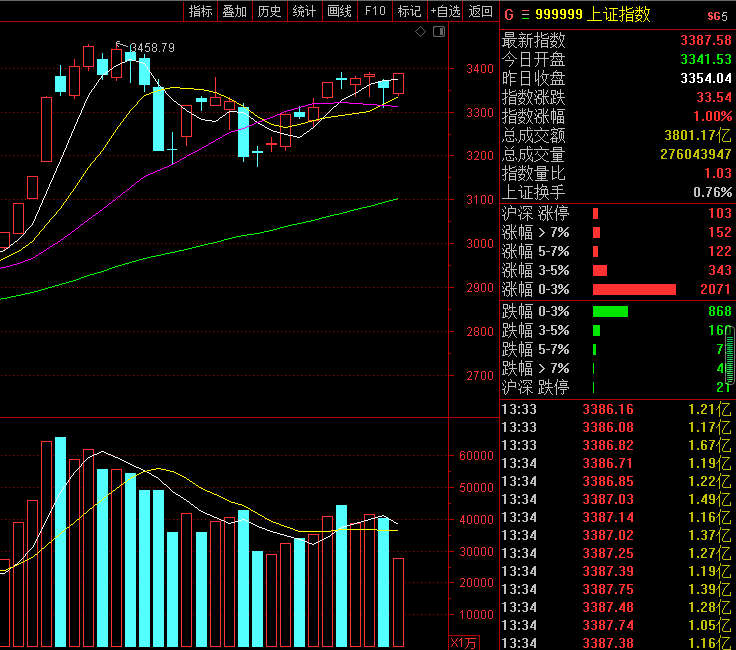Viewport: 736px width, 650px height.
Task: Open the three-line menu icon near 999999
Action: 525,15
